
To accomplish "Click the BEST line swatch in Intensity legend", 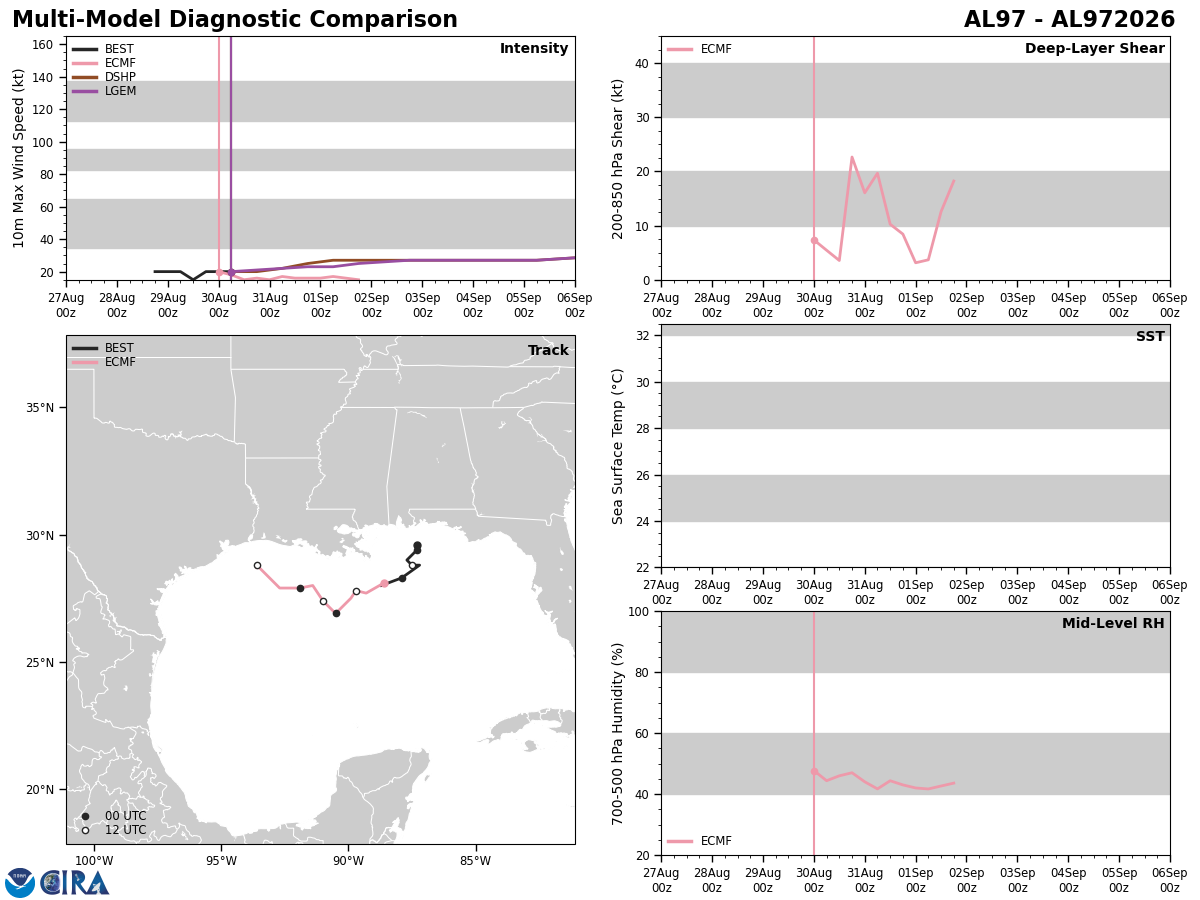I will (x=85, y=49).
